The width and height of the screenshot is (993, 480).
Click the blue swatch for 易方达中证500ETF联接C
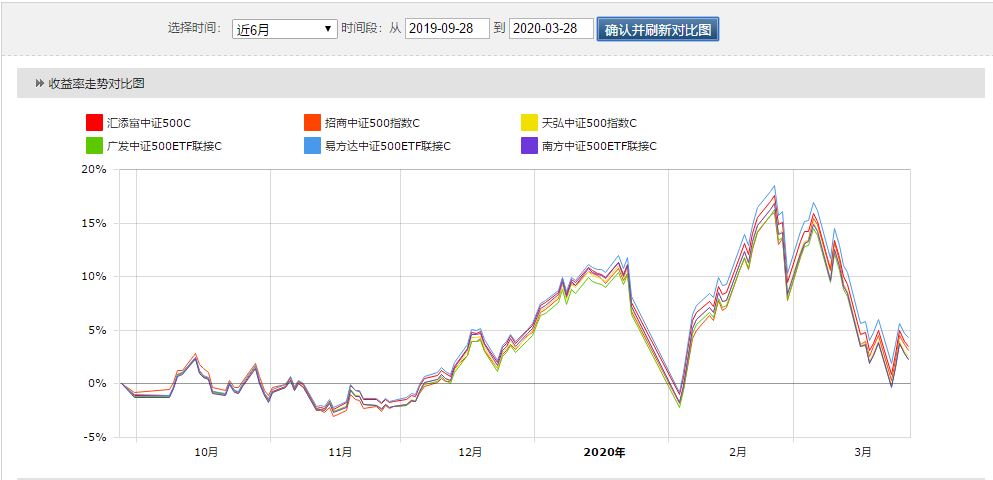[312, 146]
